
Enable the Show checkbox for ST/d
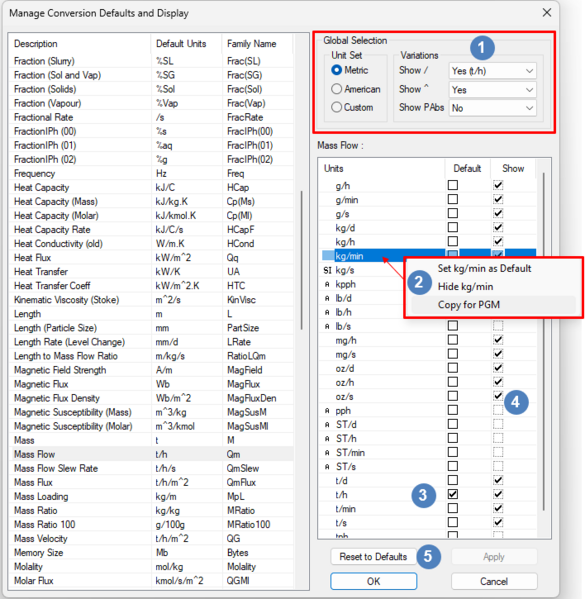pos(497,424)
